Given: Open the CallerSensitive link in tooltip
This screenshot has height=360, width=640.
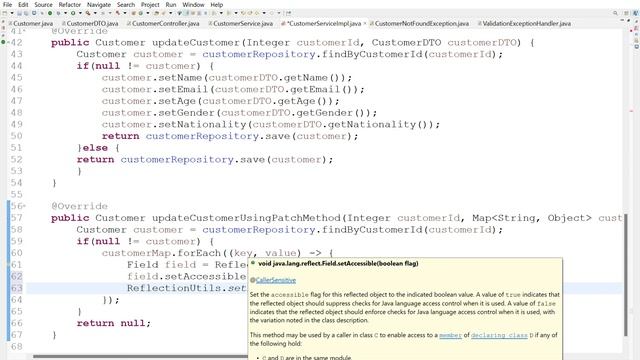Looking at the screenshot, I should pos(276,280).
